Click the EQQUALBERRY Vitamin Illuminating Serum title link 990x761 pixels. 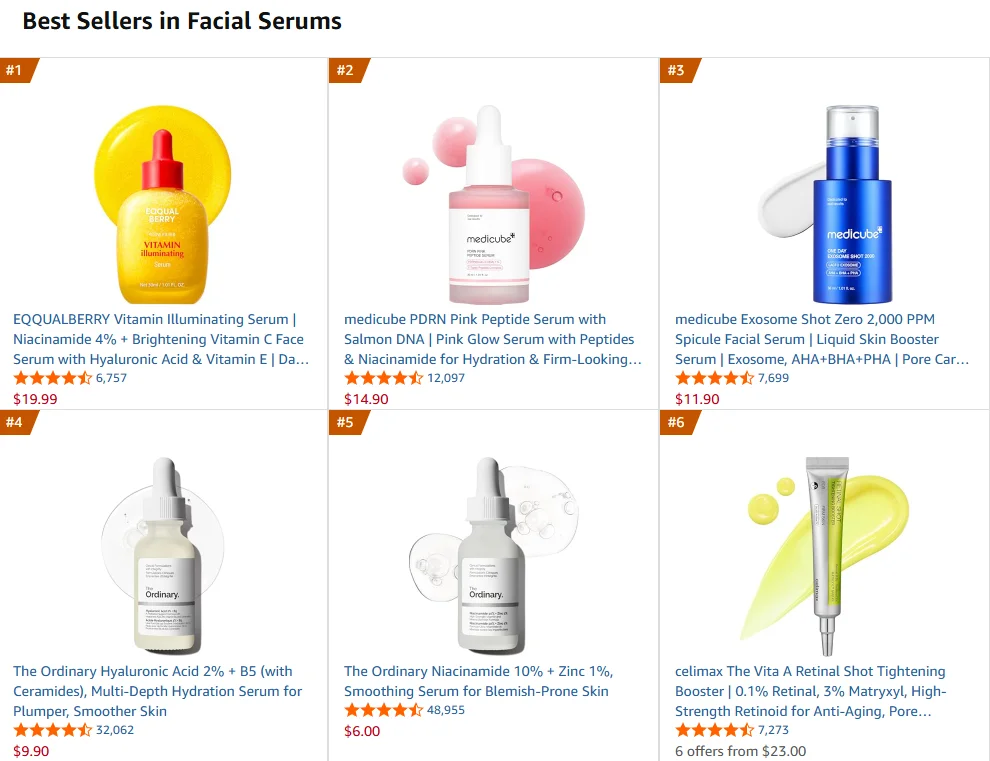(x=161, y=339)
